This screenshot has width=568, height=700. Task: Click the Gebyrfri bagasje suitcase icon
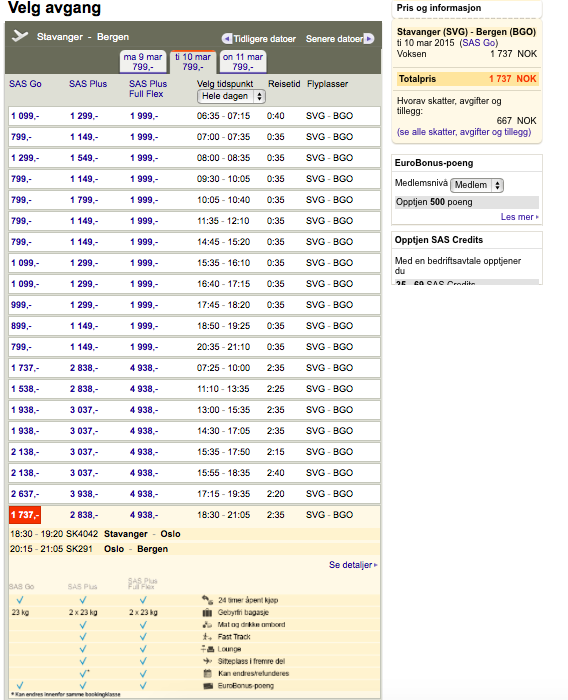207,612
